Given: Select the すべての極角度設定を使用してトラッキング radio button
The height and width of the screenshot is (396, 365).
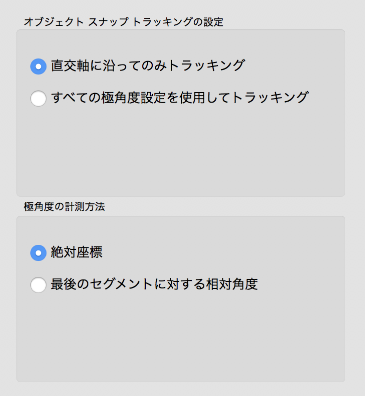Looking at the screenshot, I should tap(38, 98).
